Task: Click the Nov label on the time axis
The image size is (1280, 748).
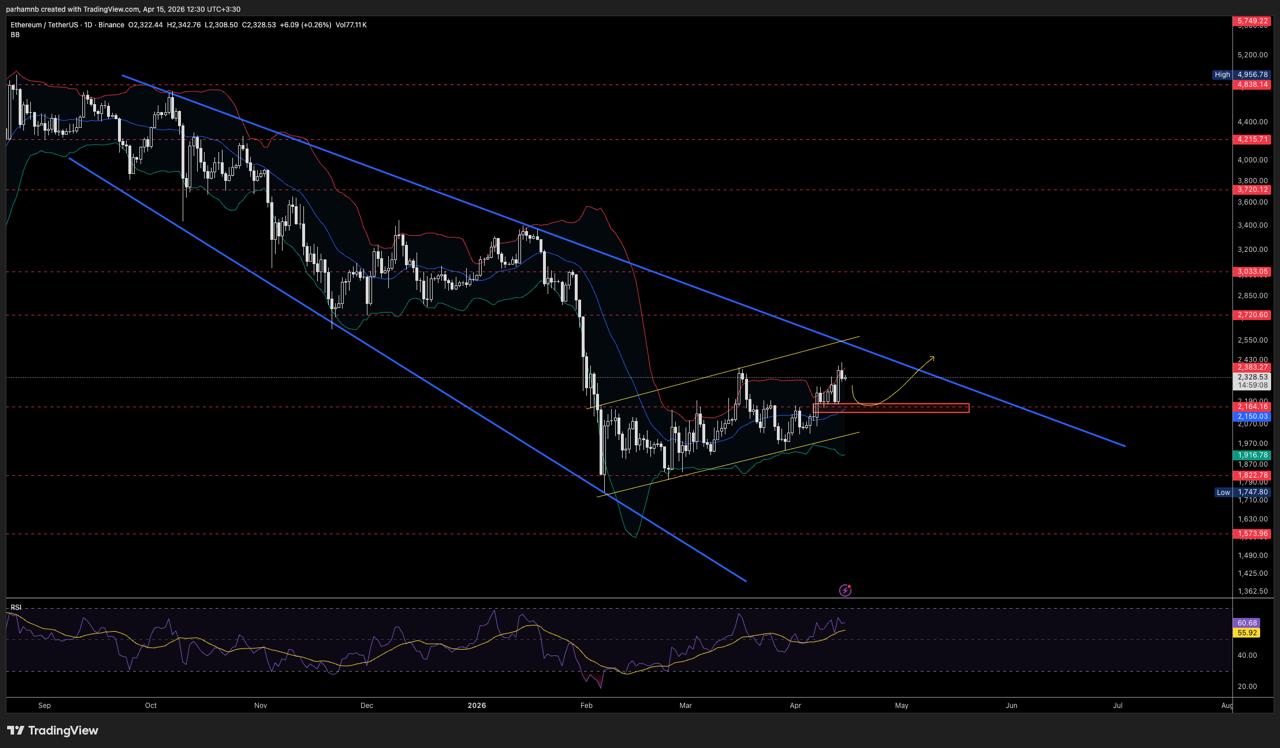Action: tap(261, 705)
